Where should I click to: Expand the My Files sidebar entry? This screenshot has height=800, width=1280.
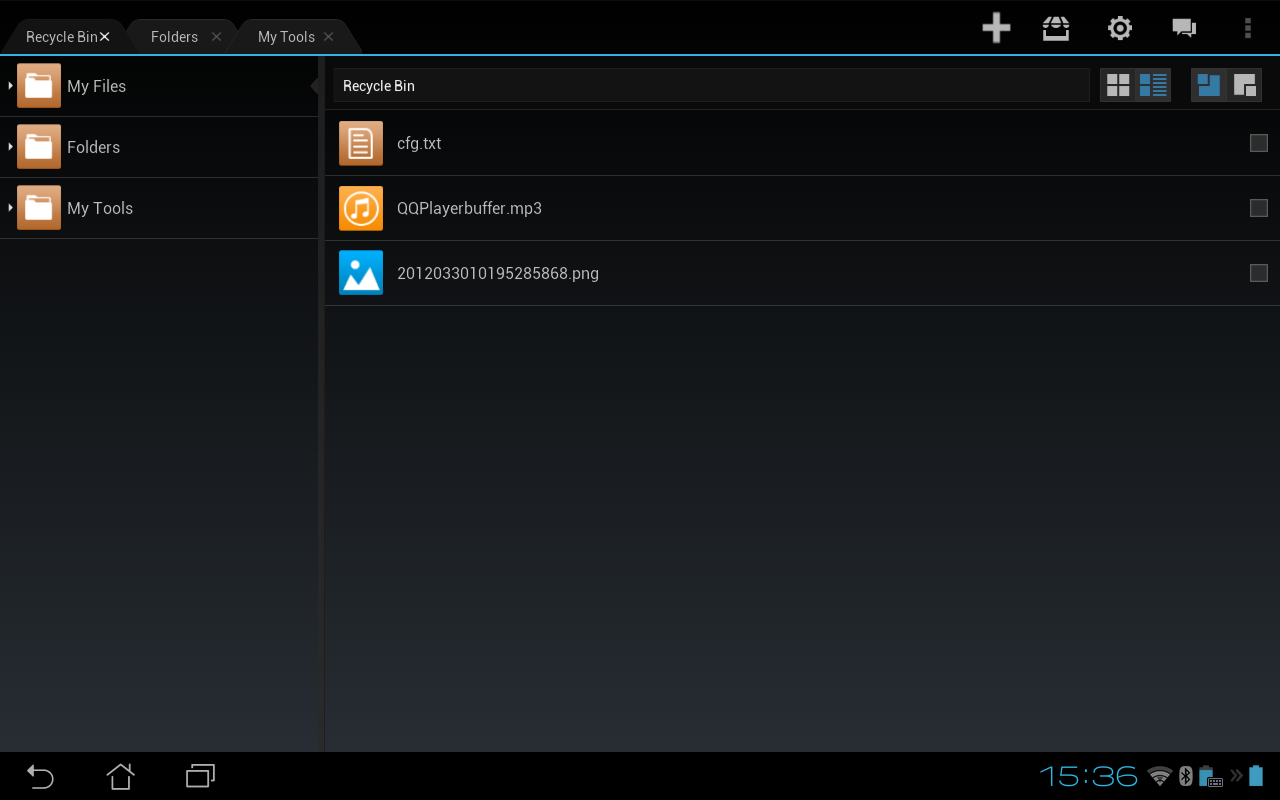pos(12,86)
